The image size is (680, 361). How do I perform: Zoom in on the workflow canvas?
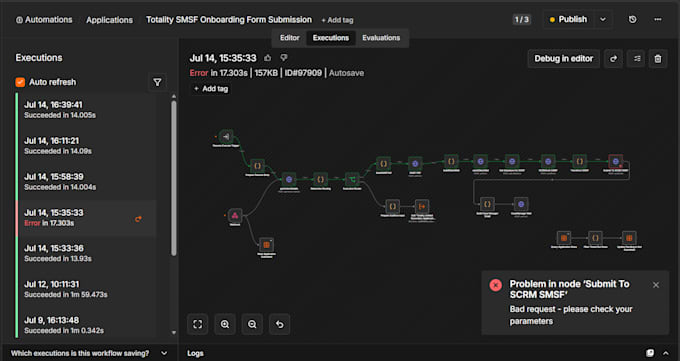pyautogui.click(x=225, y=324)
